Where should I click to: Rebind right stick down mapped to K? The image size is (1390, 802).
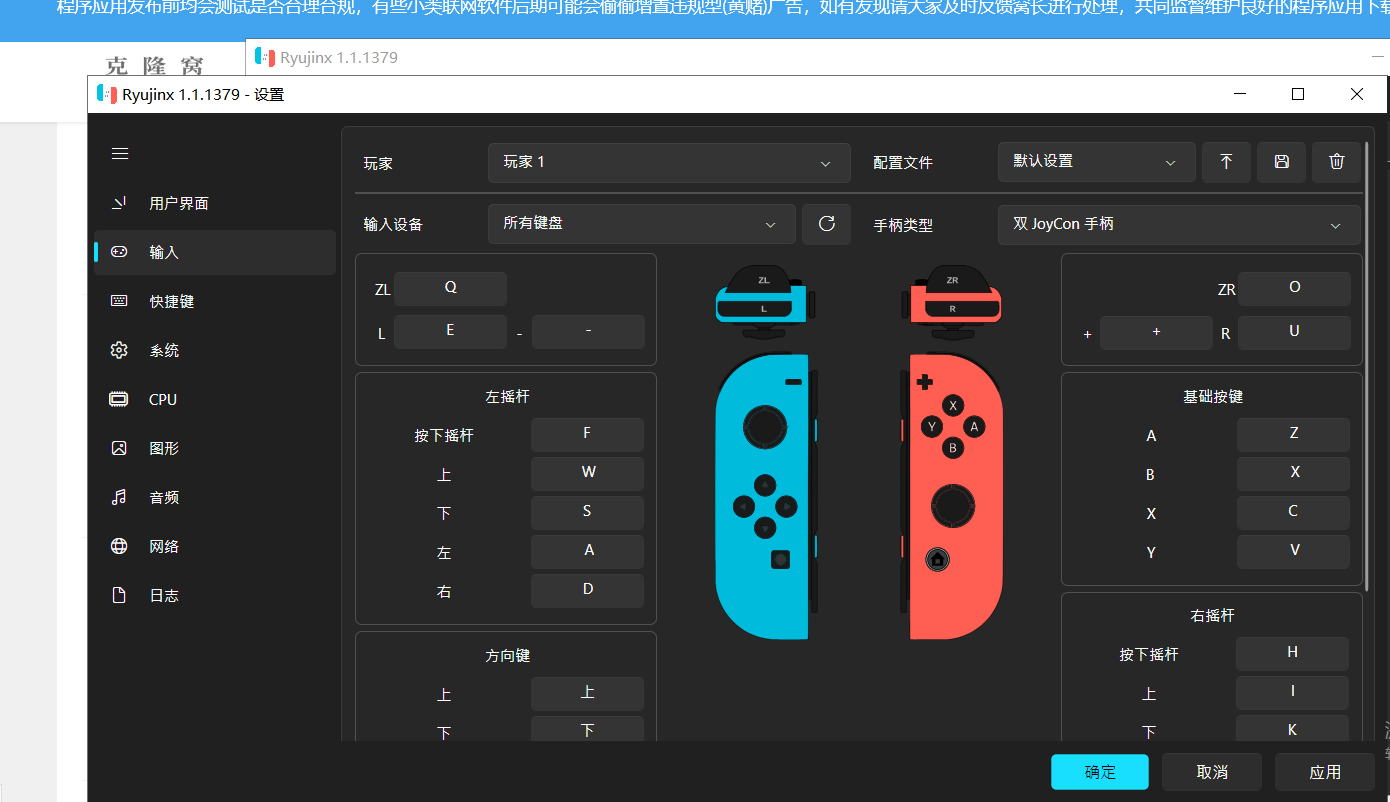[x=1292, y=729]
